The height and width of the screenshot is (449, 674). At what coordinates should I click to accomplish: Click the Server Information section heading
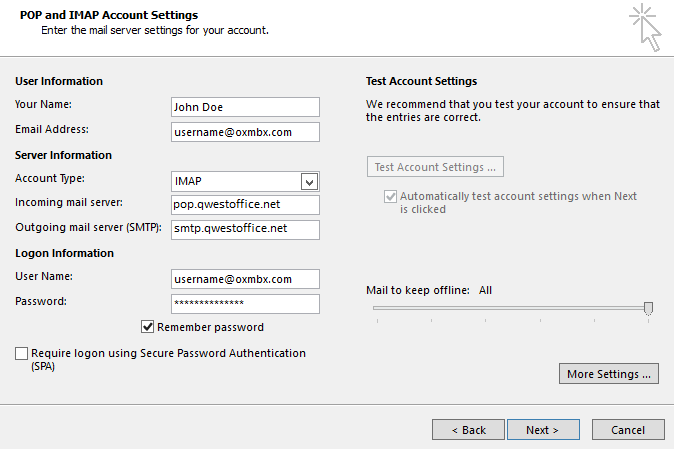(x=63, y=155)
